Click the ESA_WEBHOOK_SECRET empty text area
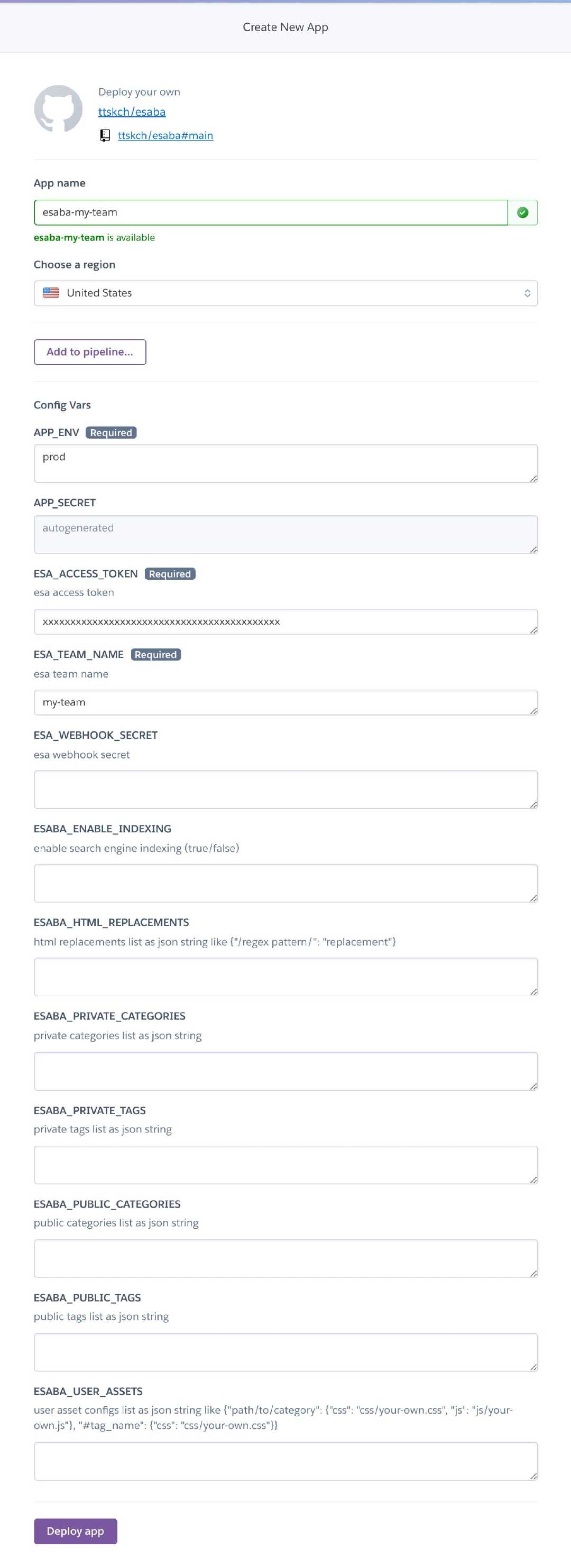 (x=285, y=789)
